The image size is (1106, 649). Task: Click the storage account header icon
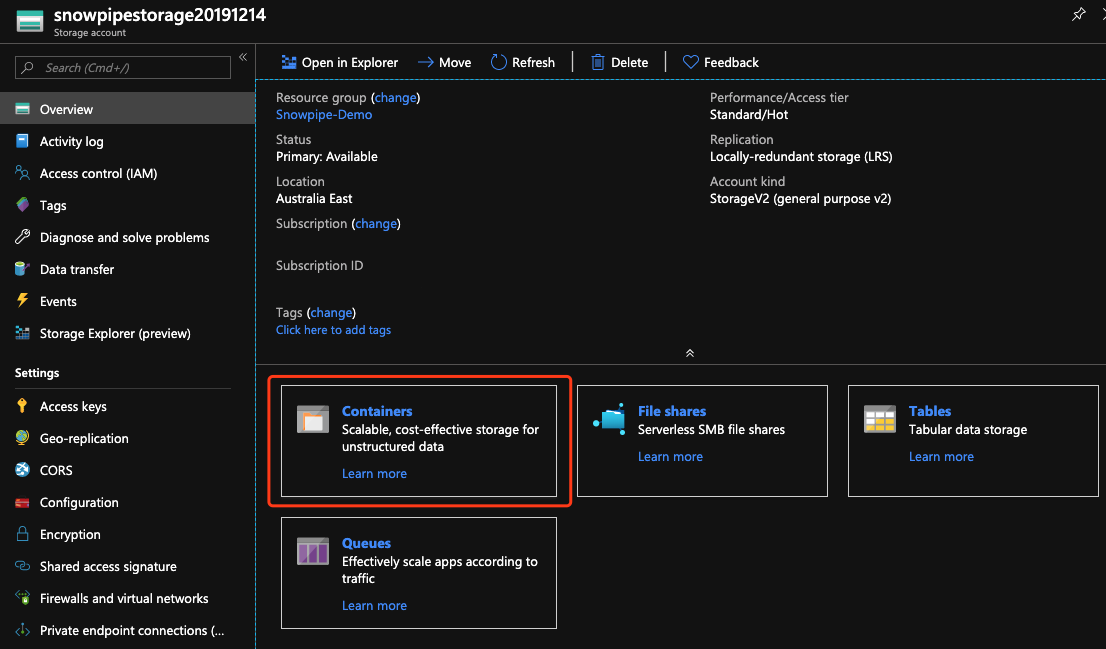tap(30, 20)
